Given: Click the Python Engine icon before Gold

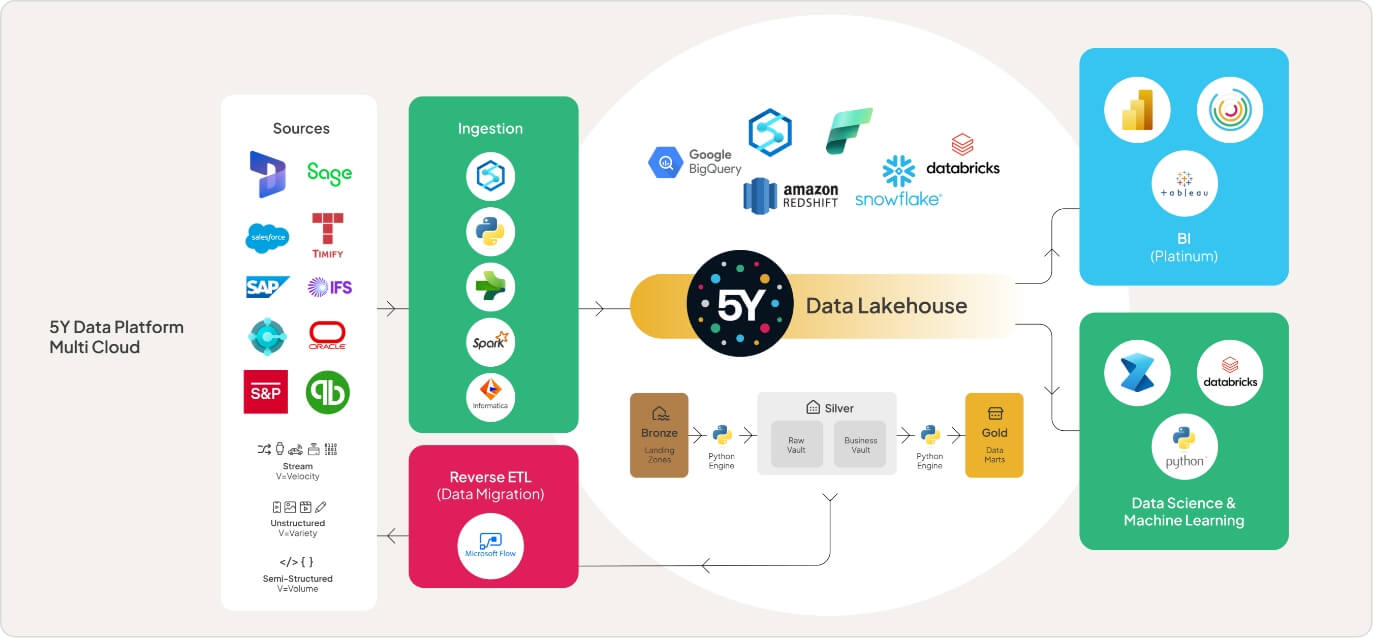Looking at the screenshot, I should coord(930,435).
